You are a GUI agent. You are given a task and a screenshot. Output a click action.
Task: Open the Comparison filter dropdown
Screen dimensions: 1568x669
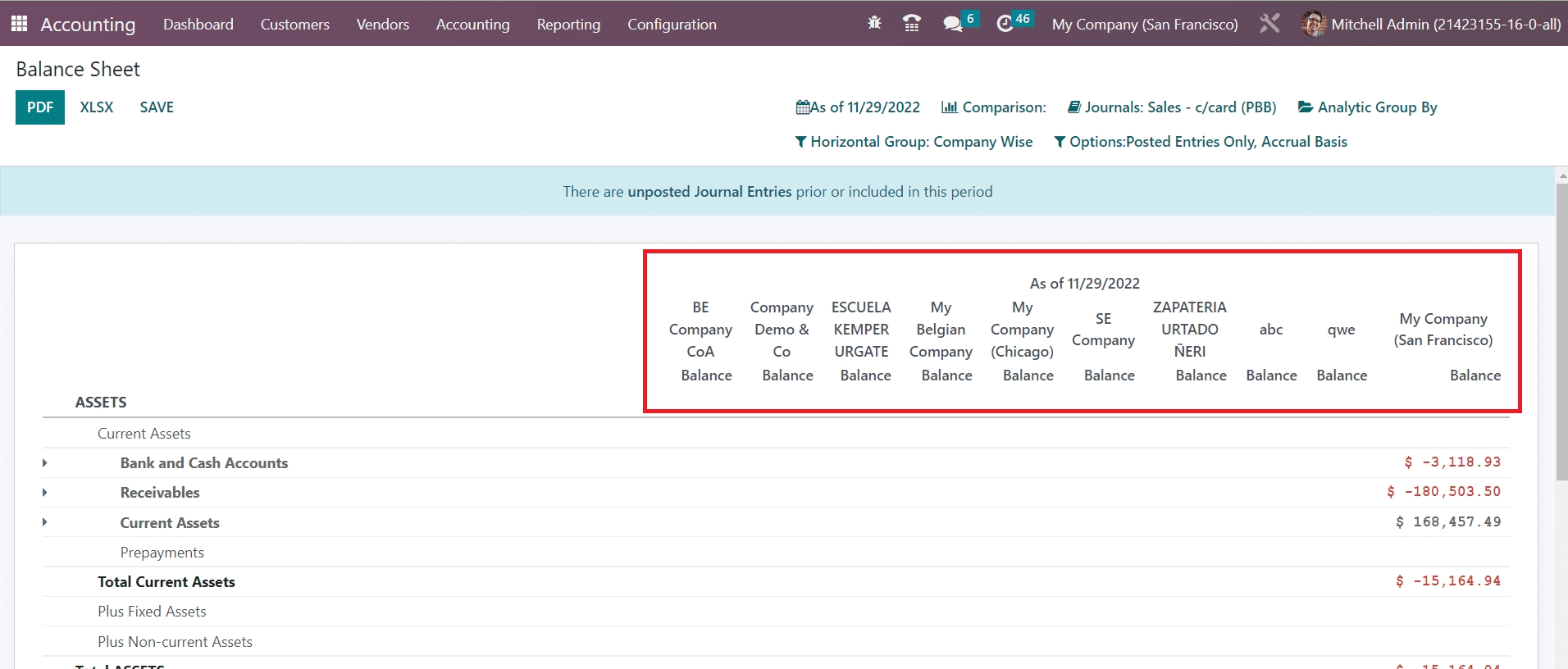[994, 107]
